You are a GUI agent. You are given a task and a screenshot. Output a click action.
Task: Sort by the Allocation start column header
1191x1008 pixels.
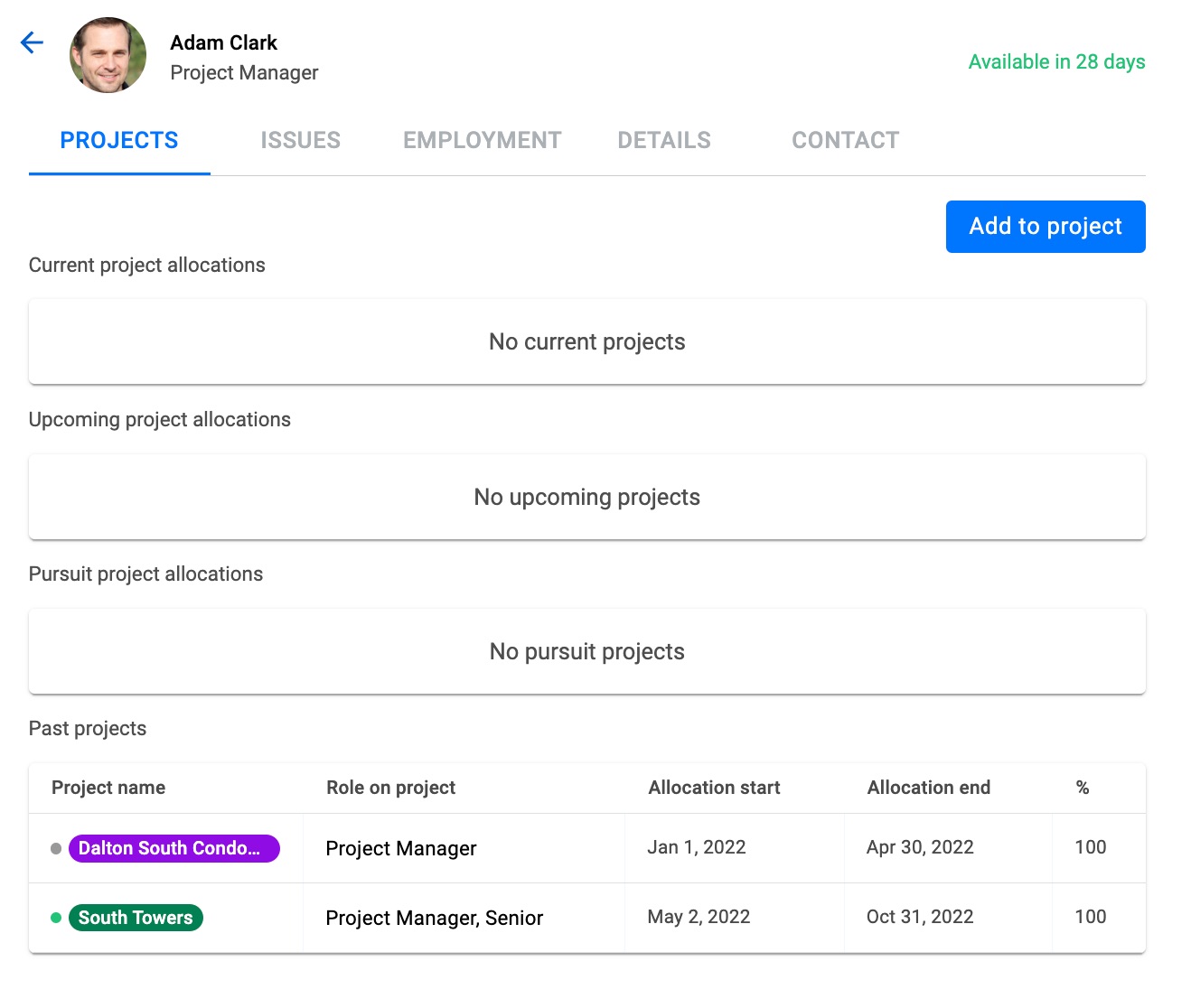click(x=714, y=788)
